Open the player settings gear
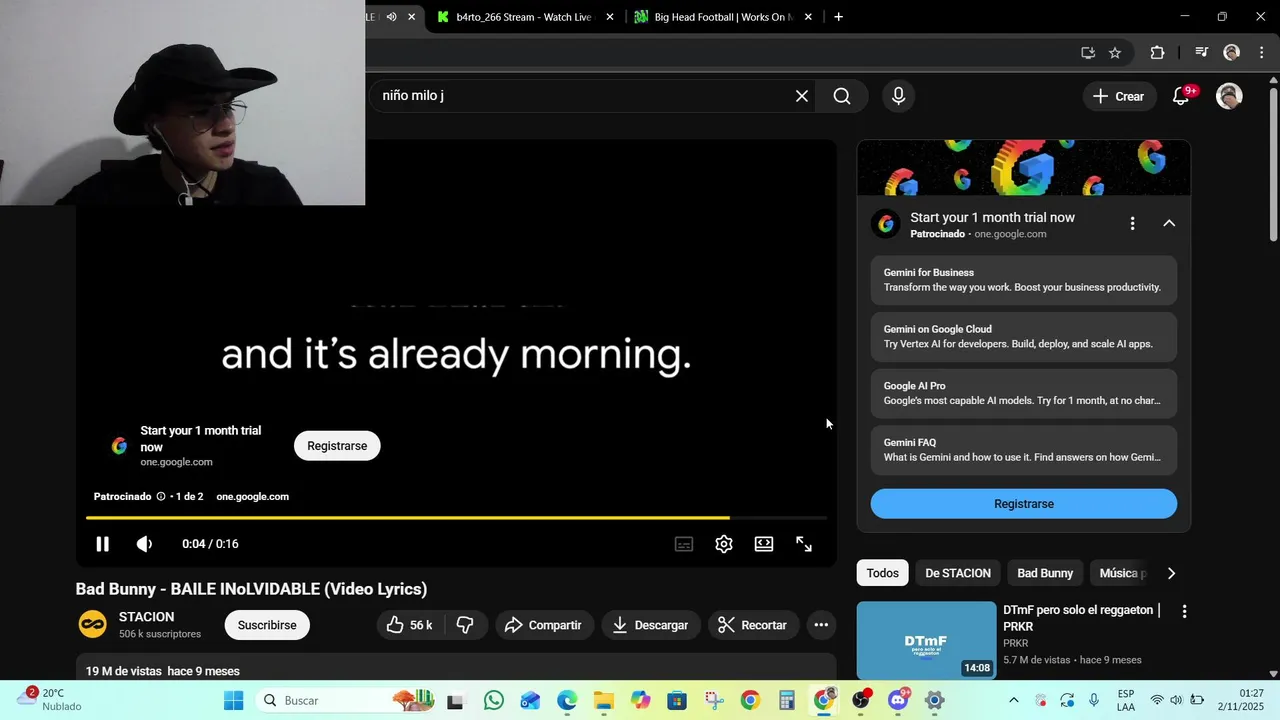Screen dimensions: 1280x720 (x=724, y=544)
